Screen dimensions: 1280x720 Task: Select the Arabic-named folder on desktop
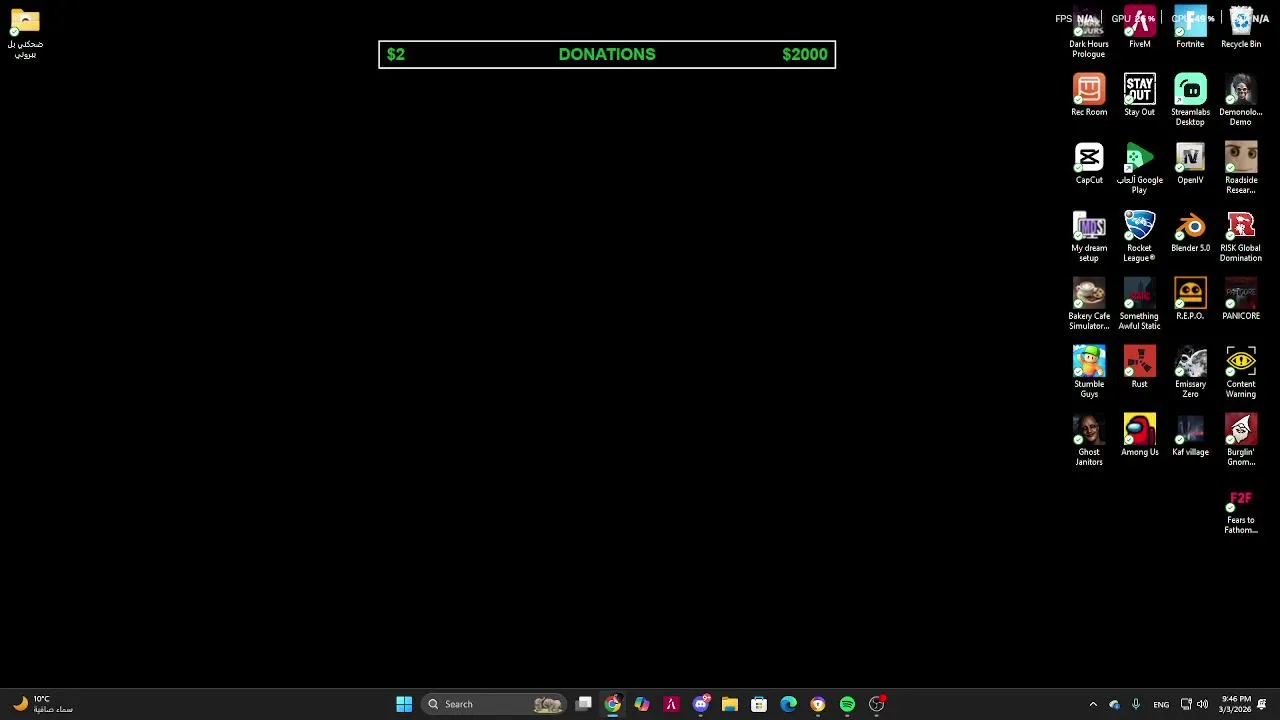(25, 33)
